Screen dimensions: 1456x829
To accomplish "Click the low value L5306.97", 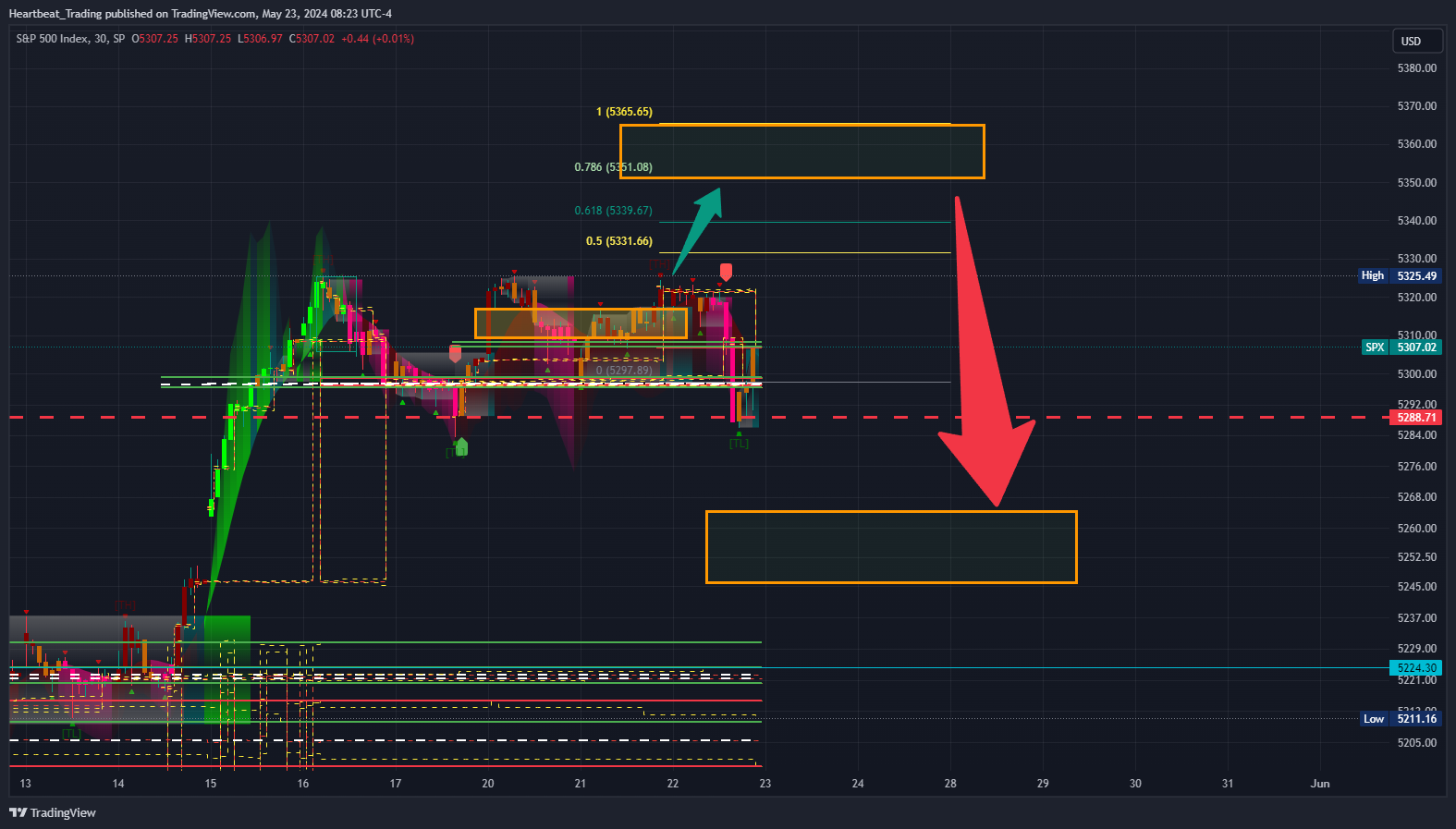I will click(260, 39).
